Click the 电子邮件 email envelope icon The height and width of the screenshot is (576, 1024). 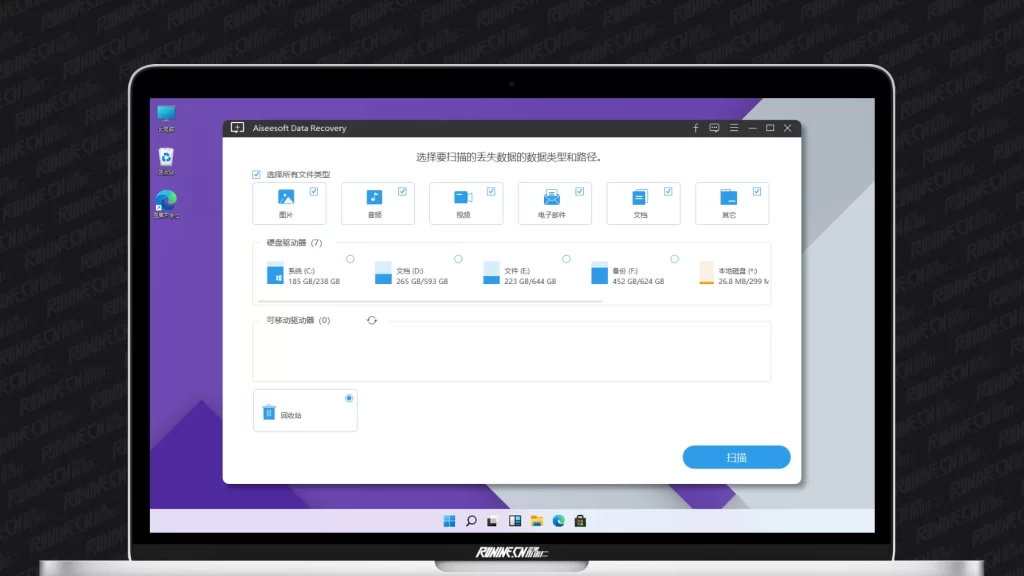pos(551,198)
